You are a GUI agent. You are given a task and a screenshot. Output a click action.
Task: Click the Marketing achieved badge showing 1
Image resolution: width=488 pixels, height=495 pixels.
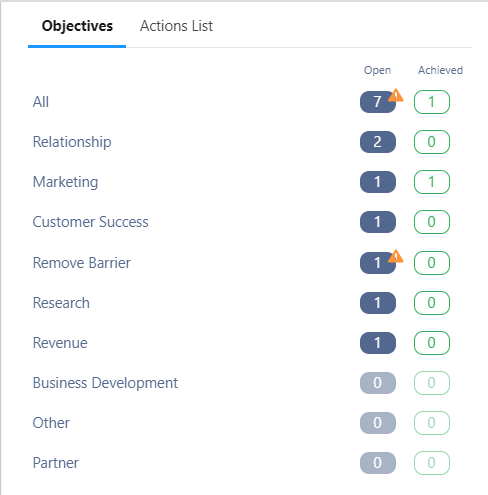[x=432, y=182]
